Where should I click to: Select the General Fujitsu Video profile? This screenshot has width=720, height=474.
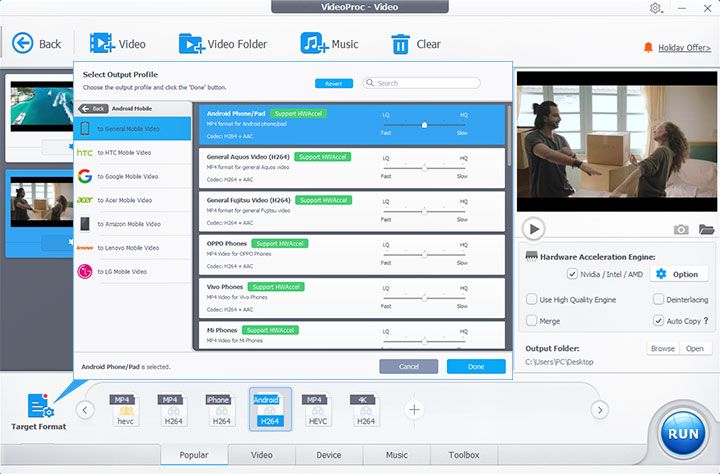coord(352,211)
